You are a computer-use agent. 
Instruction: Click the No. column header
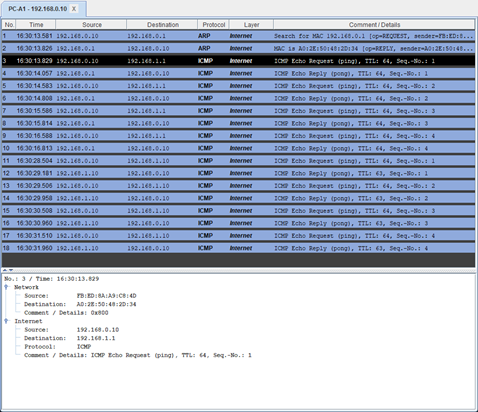[x=9, y=25]
